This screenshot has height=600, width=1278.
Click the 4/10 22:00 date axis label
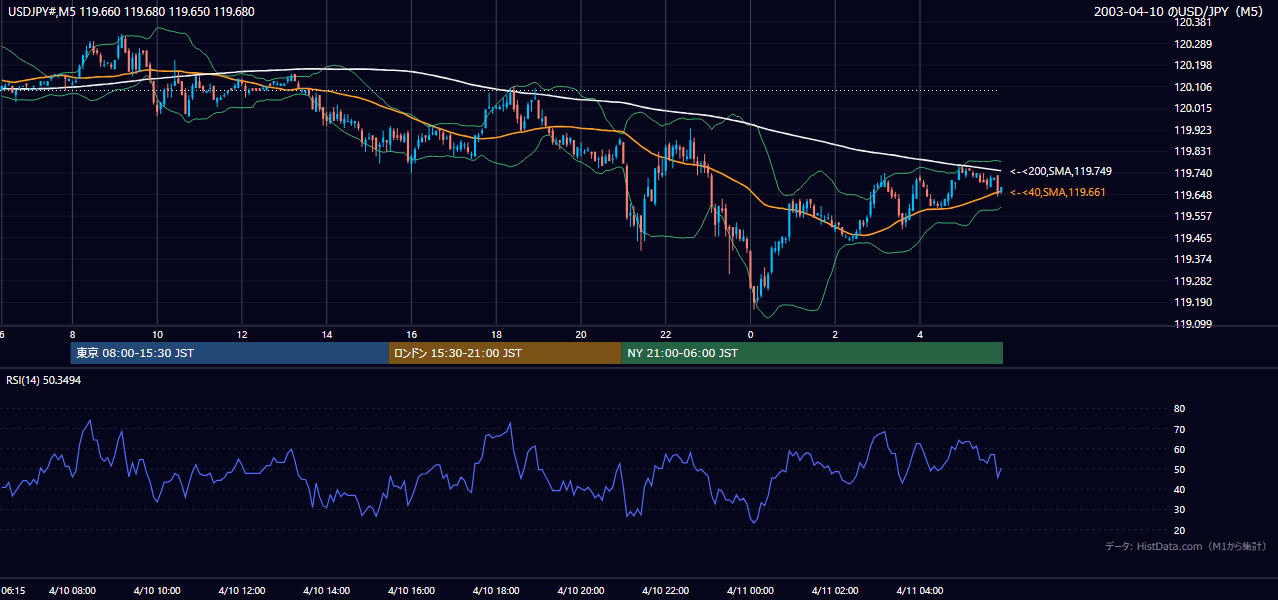click(x=666, y=590)
